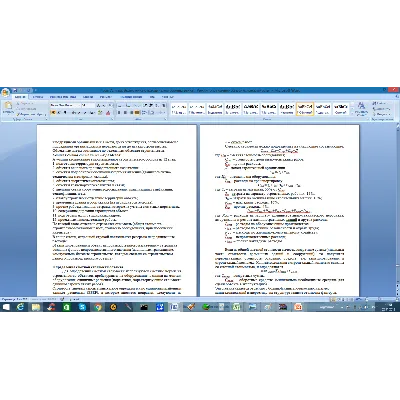Click the vertical scrollbar of document
Image resolution: width=400 pixels, height=400 pixels.
pos(398,210)
